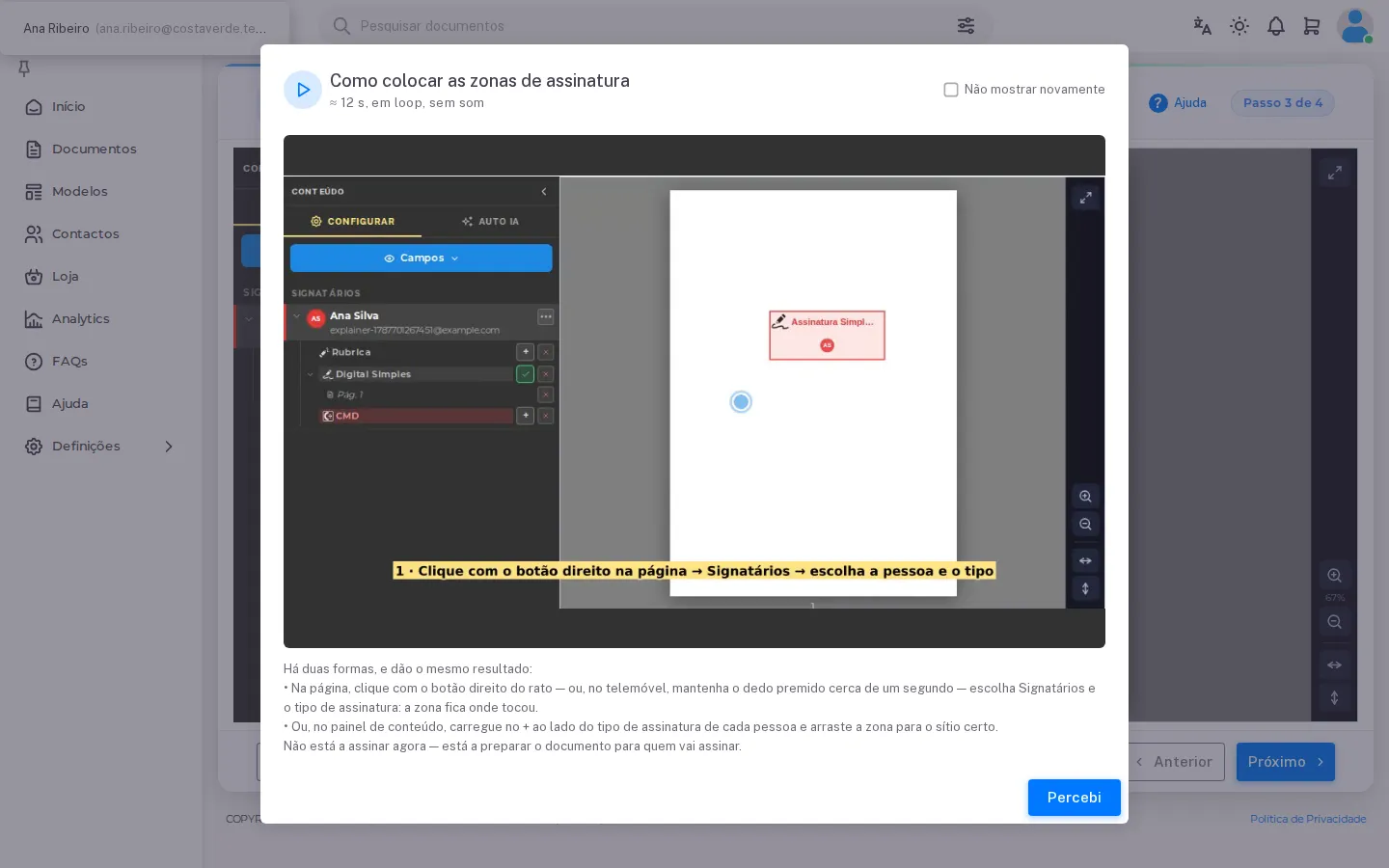
Task: Click fullscreen icon in background editor toolbar
Action: (1335, 173)
